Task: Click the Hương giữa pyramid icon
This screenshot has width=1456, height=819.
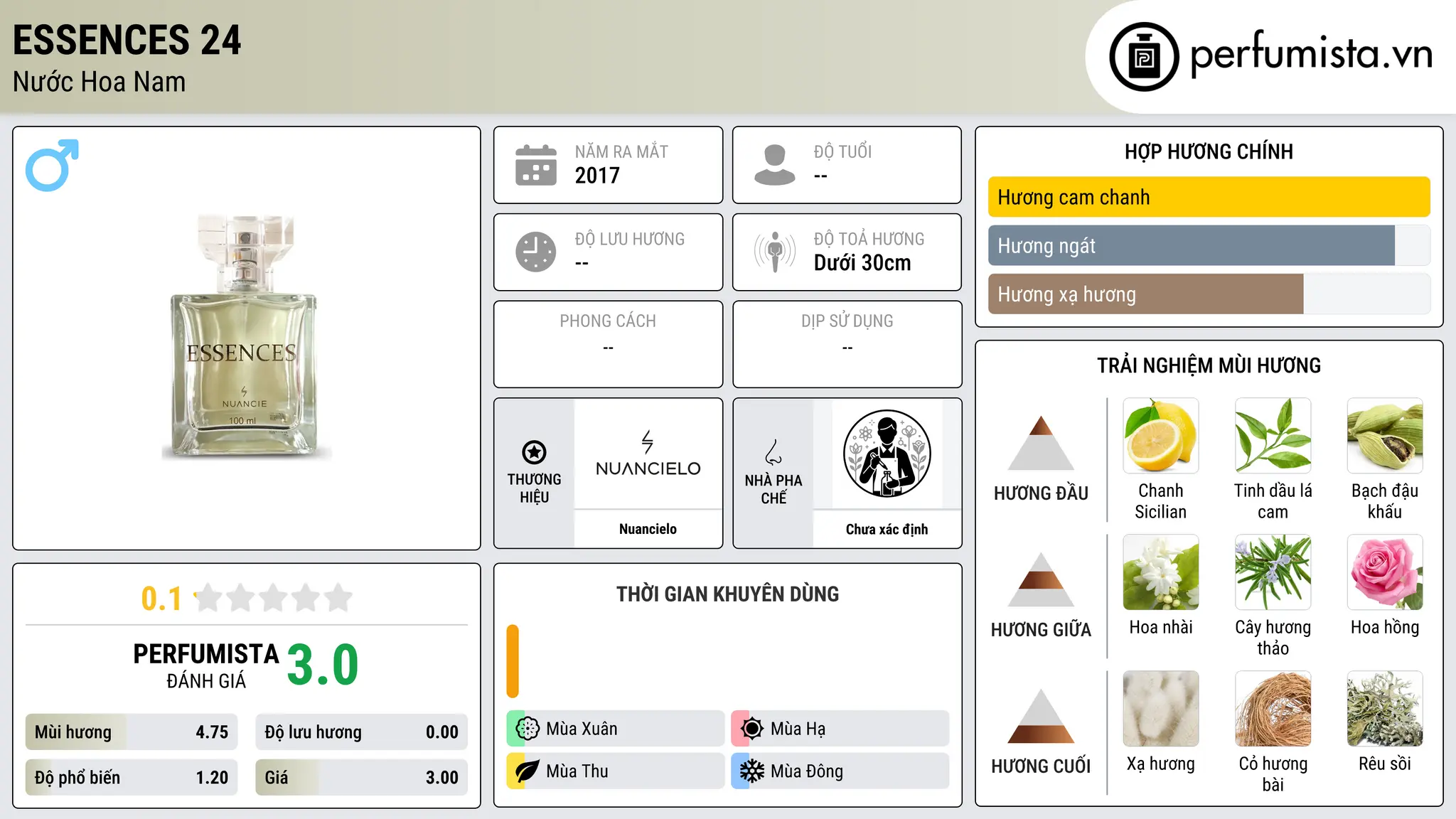Action: coord(1041,579)
